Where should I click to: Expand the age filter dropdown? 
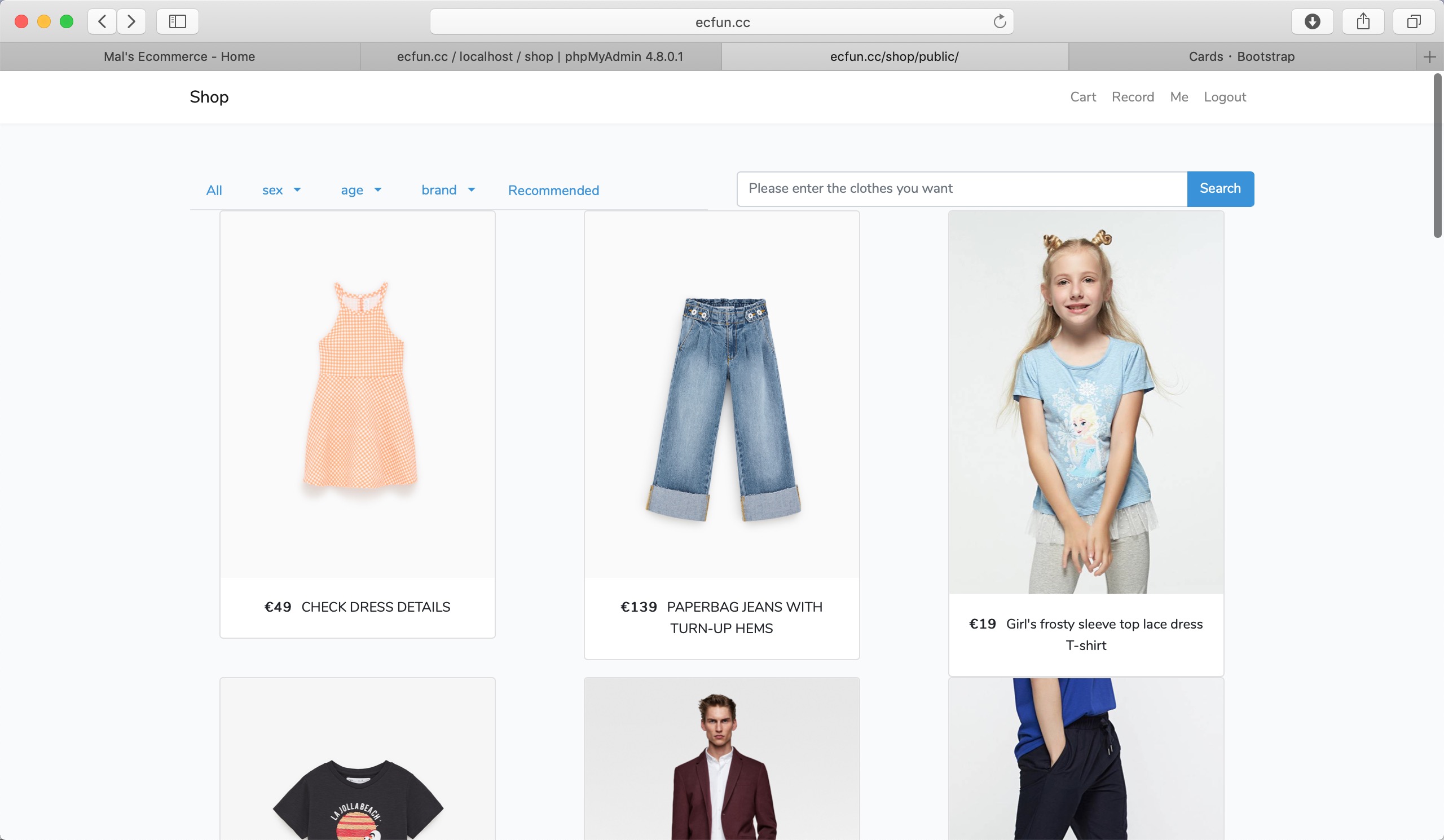[x=360, y=190]
